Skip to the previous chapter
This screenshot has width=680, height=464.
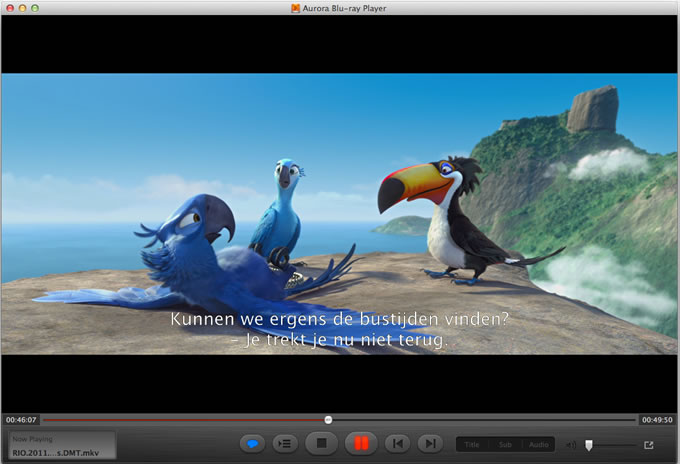pos(398,444)
